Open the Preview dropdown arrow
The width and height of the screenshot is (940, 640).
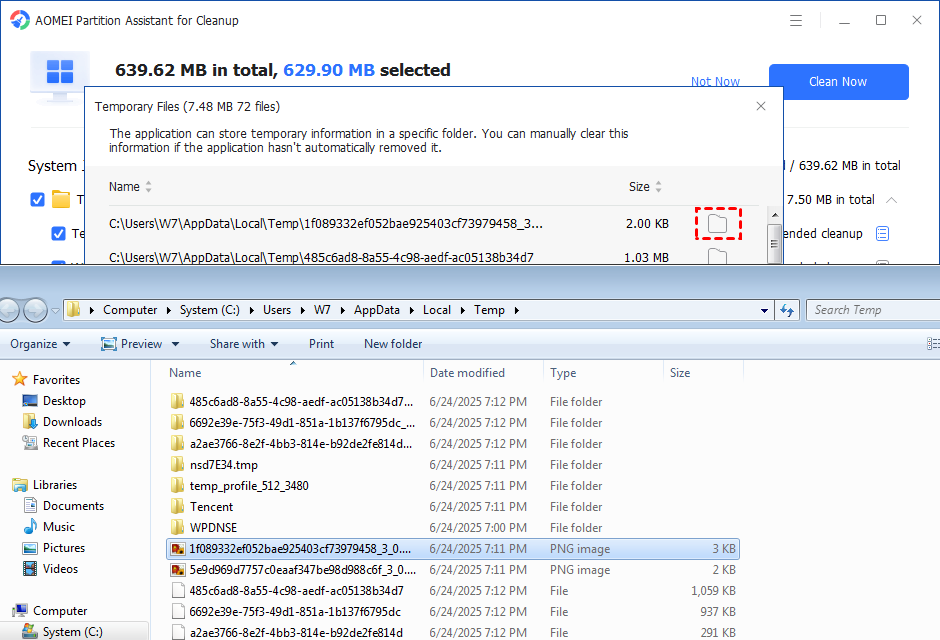tap(176, 345)
